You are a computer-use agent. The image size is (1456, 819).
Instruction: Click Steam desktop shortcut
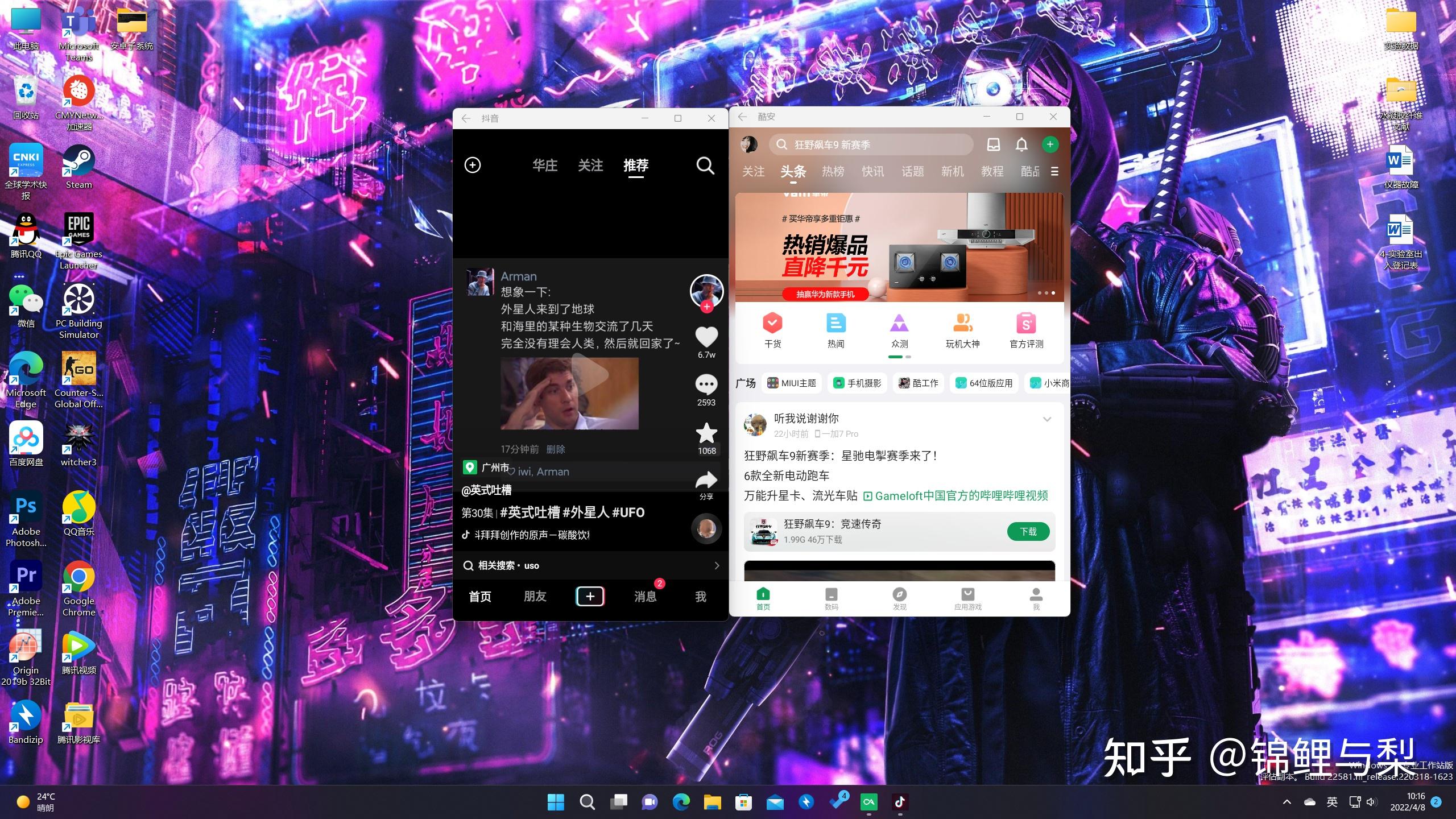pos(78,167)
